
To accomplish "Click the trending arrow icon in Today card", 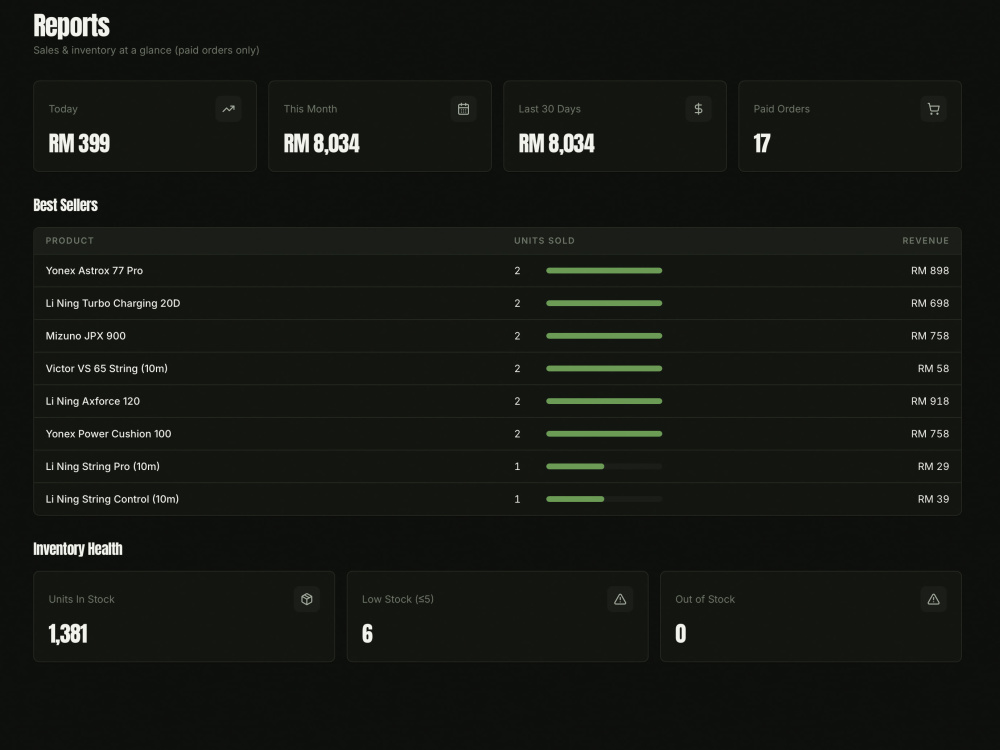I will [x=228, y=109].
